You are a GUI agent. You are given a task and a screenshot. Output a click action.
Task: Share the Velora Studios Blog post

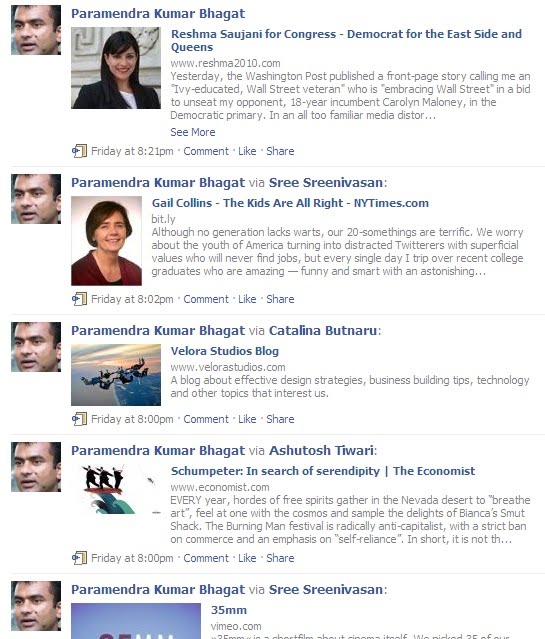click(280, 419)
